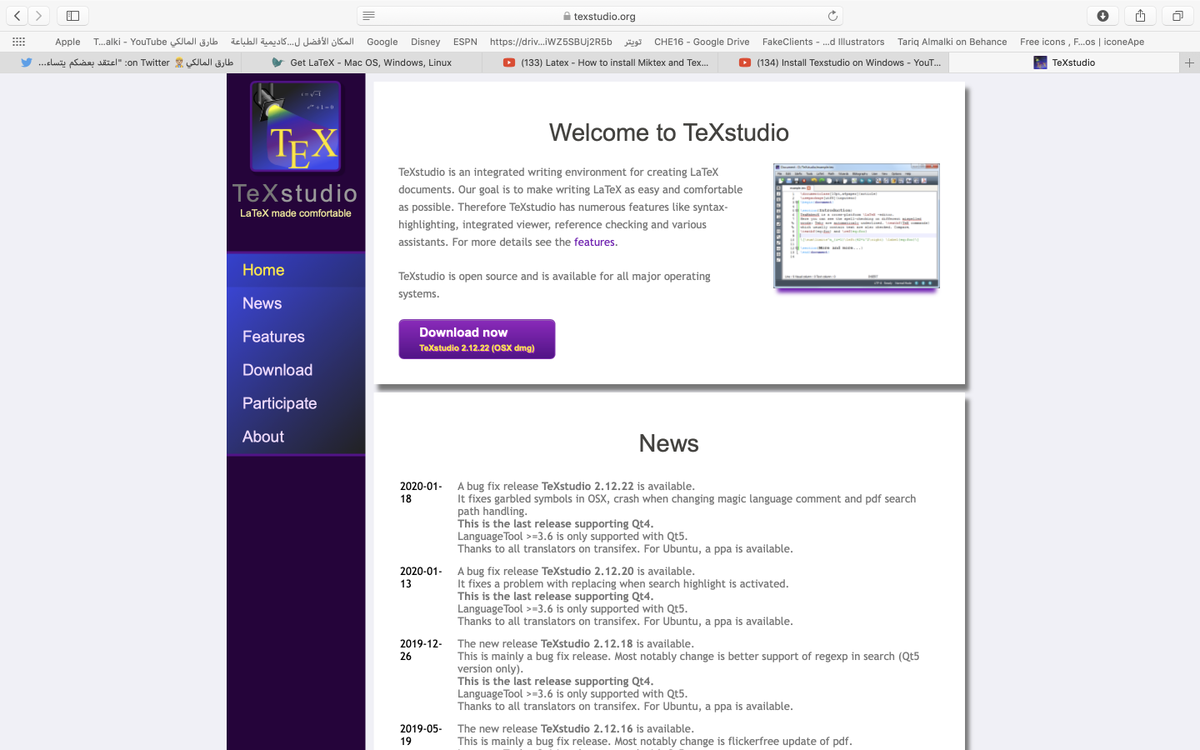Open the ESPN bookmark

[x=465, y=42]
